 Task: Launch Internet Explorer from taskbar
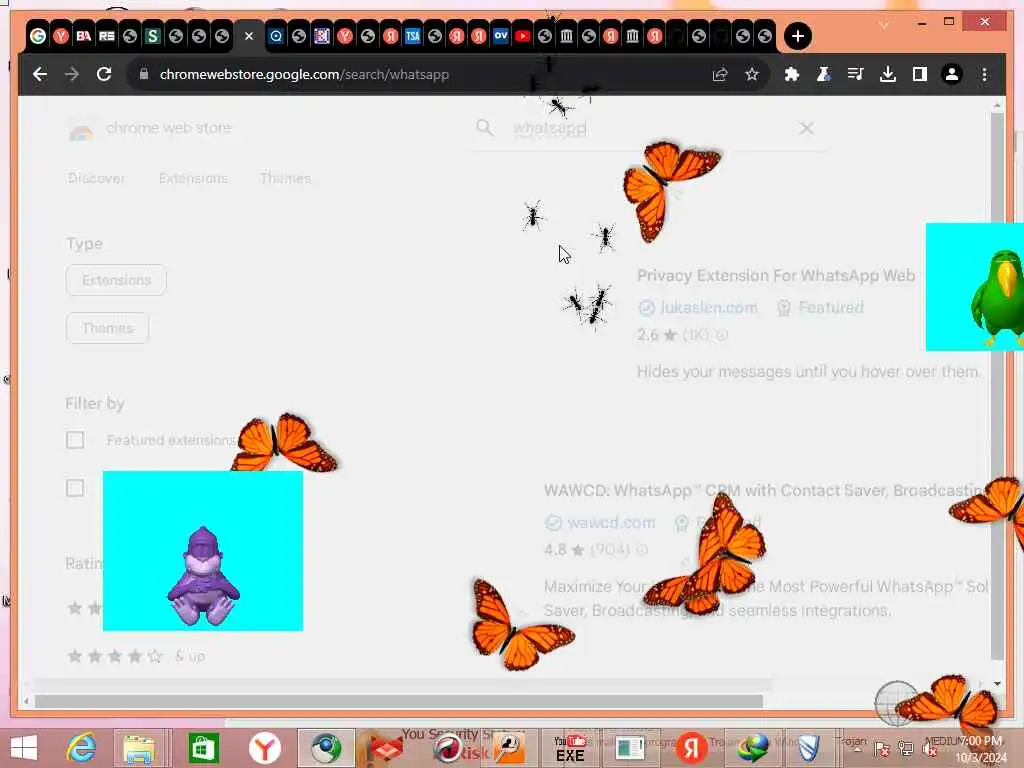82,748
